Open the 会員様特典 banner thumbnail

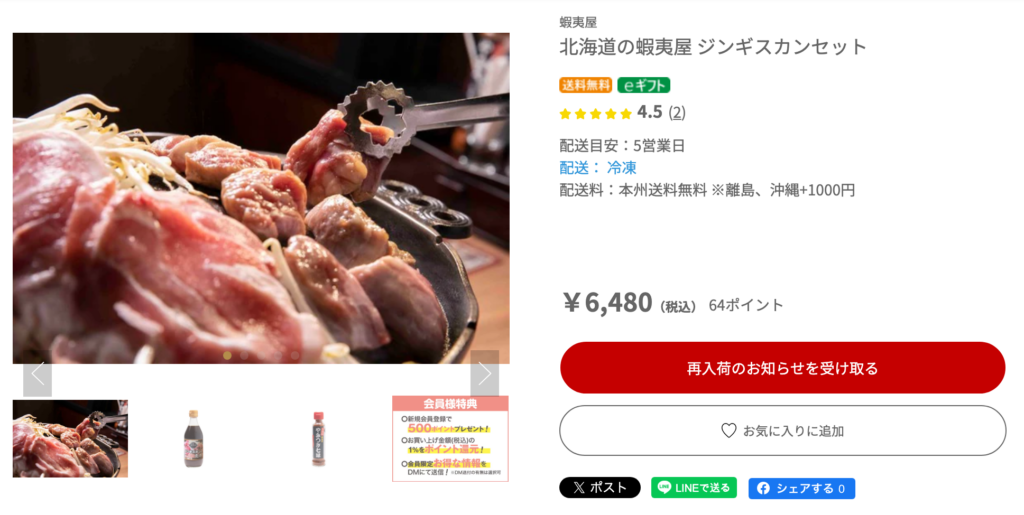point(451,439)
